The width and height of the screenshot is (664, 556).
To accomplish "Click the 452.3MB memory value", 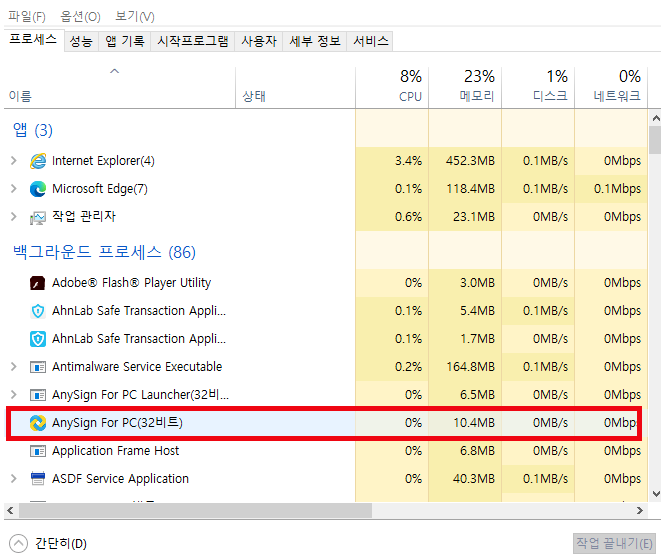I will pyautogui.click(x=470, y=161).
